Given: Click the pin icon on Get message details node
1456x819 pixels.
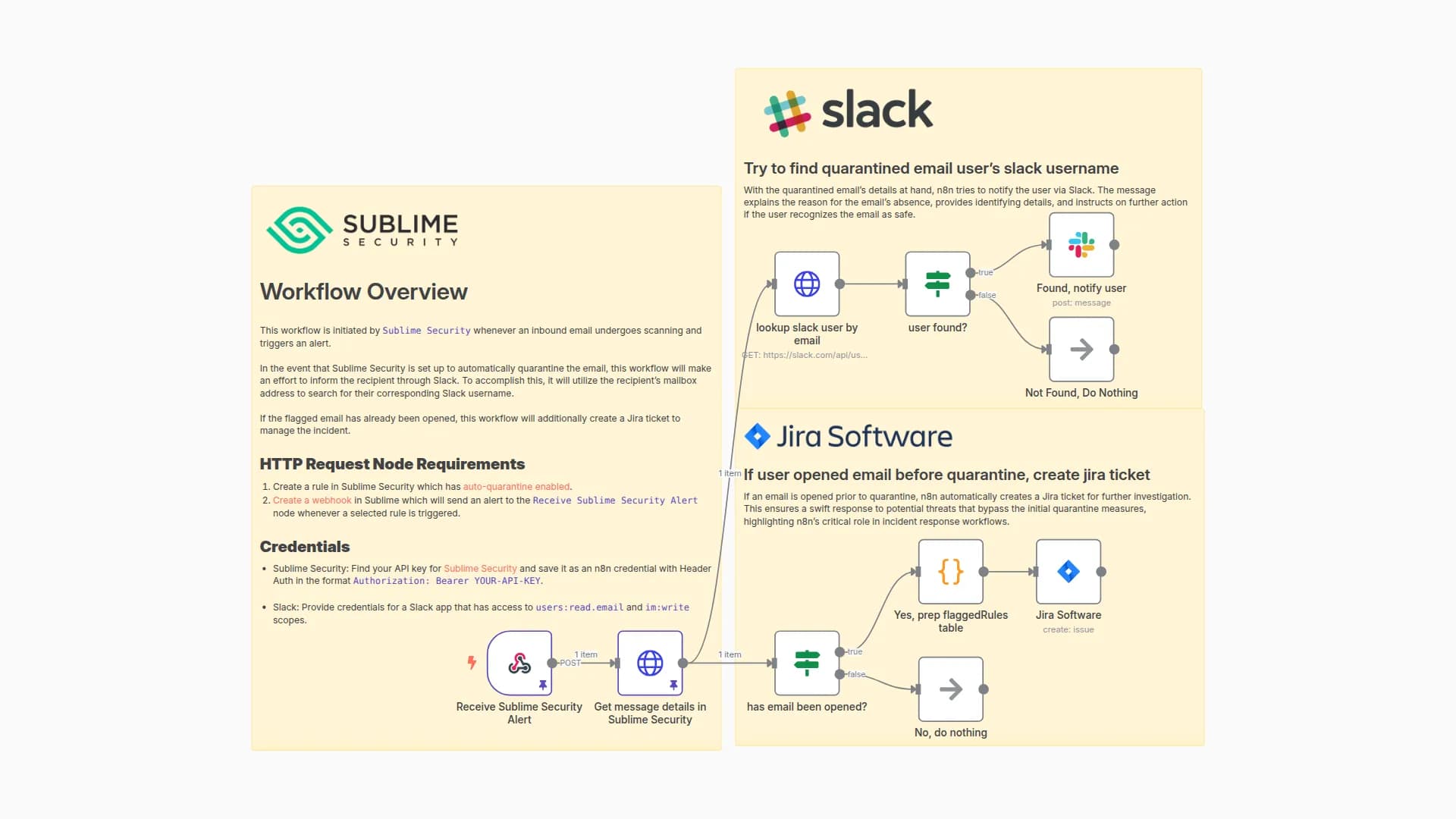Looking at the screenshot, I should coord(673,685).
